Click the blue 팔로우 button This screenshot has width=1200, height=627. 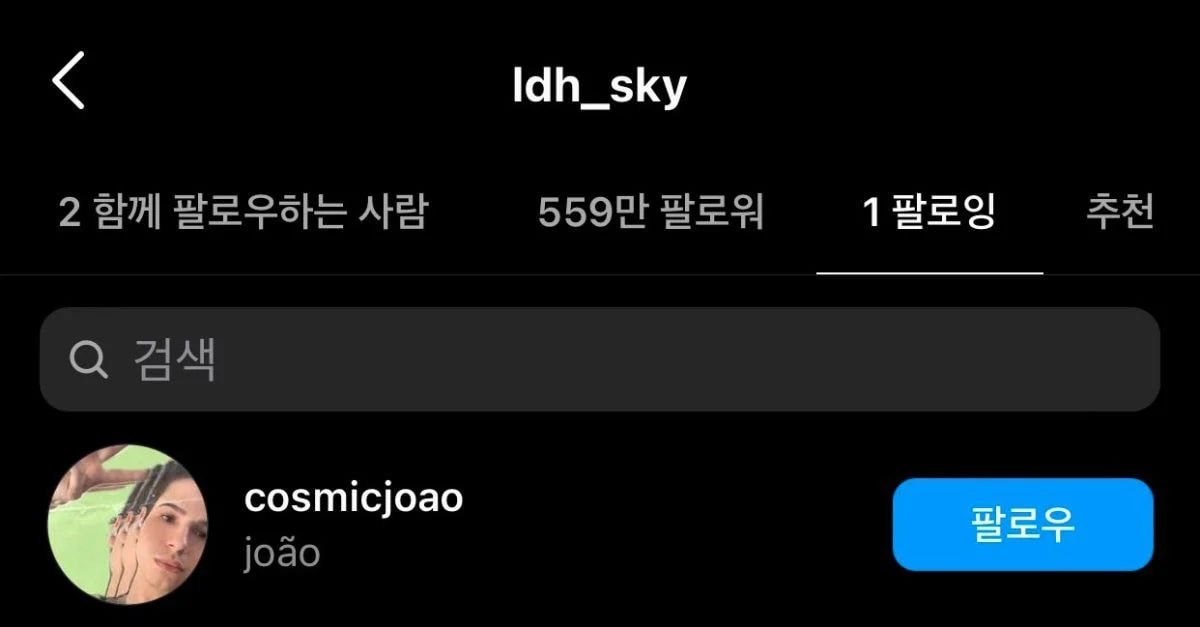point(1023,524)
